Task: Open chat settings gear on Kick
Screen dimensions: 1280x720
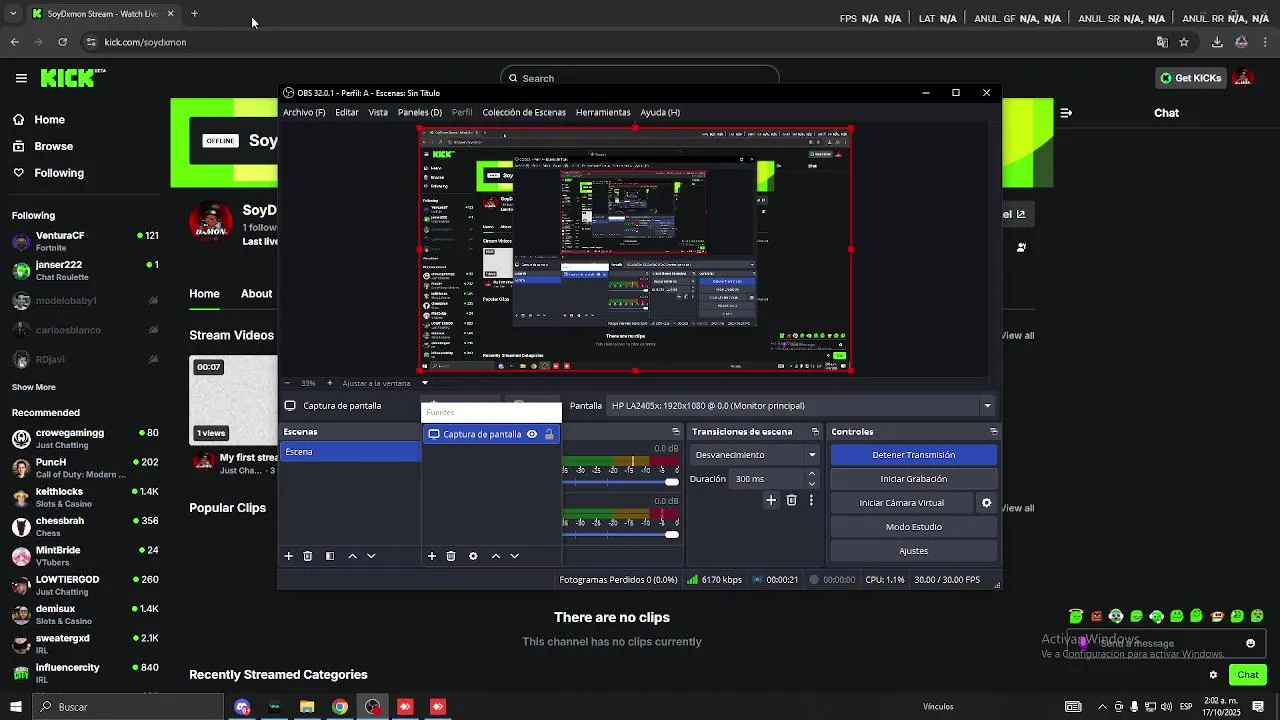Action: pos(1213,675)
